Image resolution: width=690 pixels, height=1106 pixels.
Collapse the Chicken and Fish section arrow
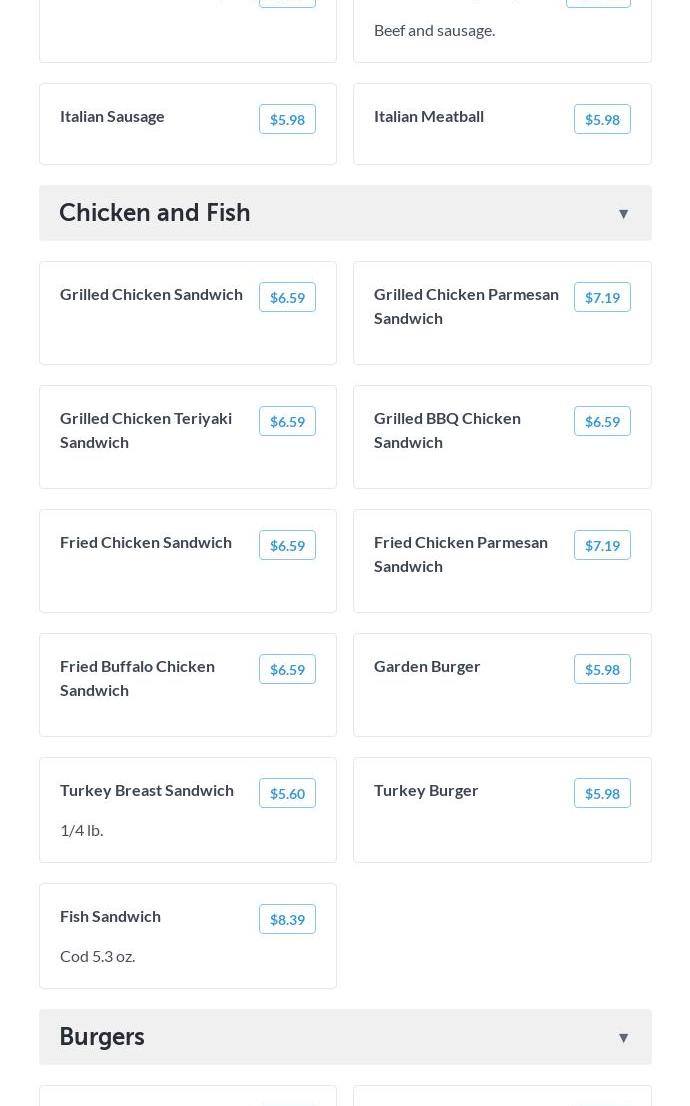(623, 213)
